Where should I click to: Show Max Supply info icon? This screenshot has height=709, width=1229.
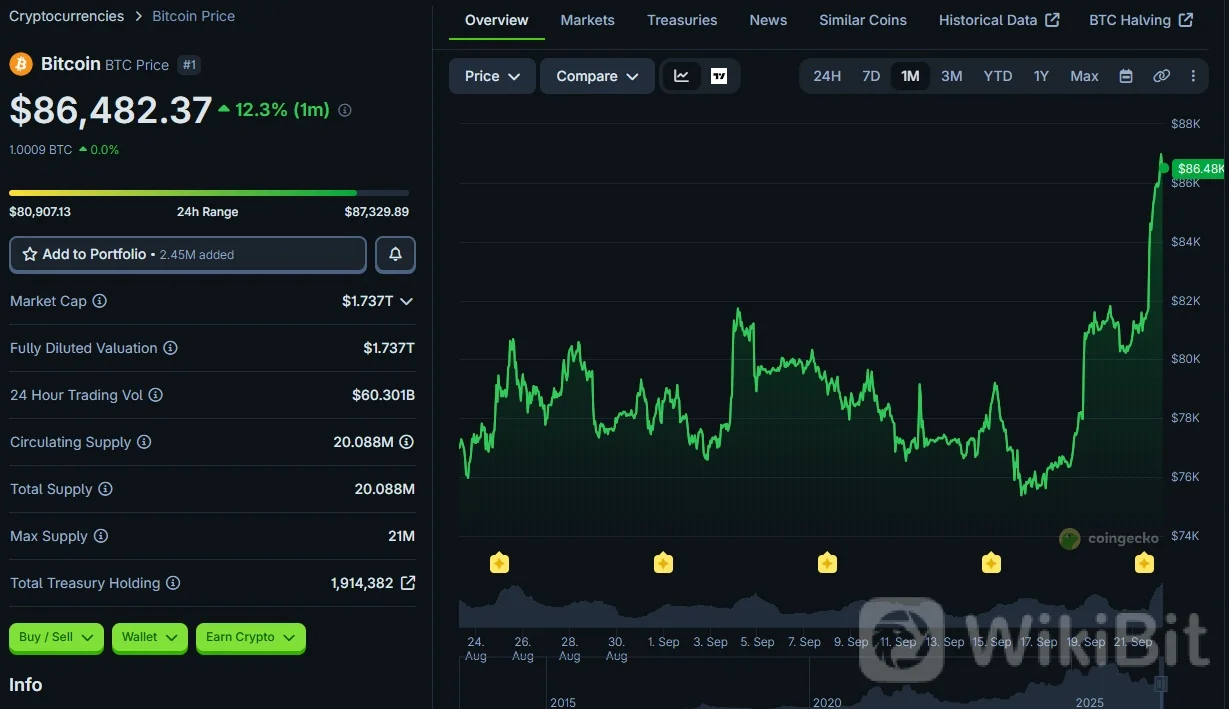[x=101, y=536]
